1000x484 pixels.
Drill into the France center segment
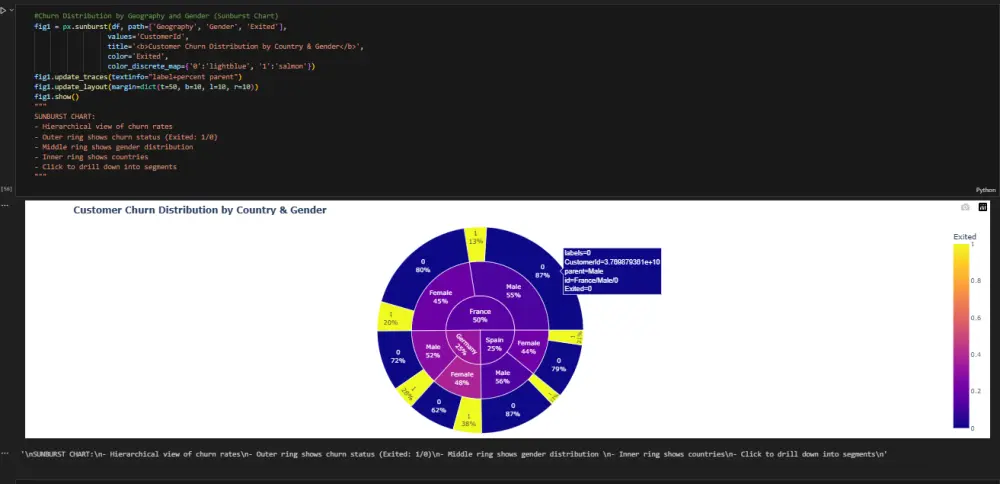(x=480, y=316)
